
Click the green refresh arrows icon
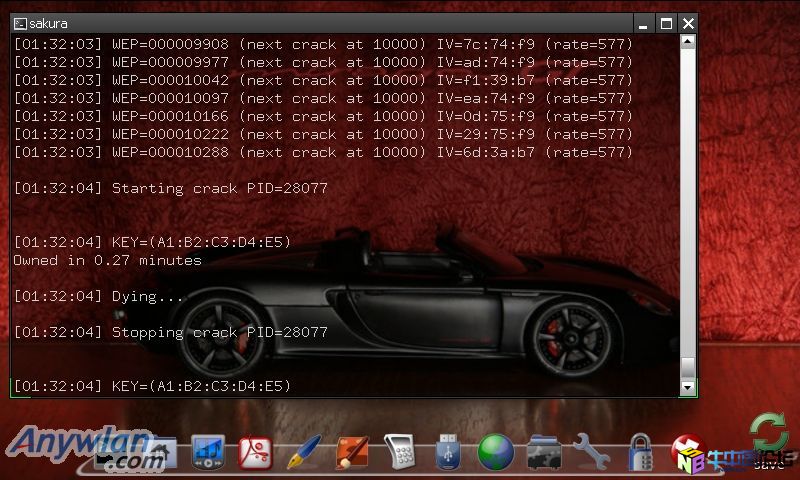coord(769,433)
